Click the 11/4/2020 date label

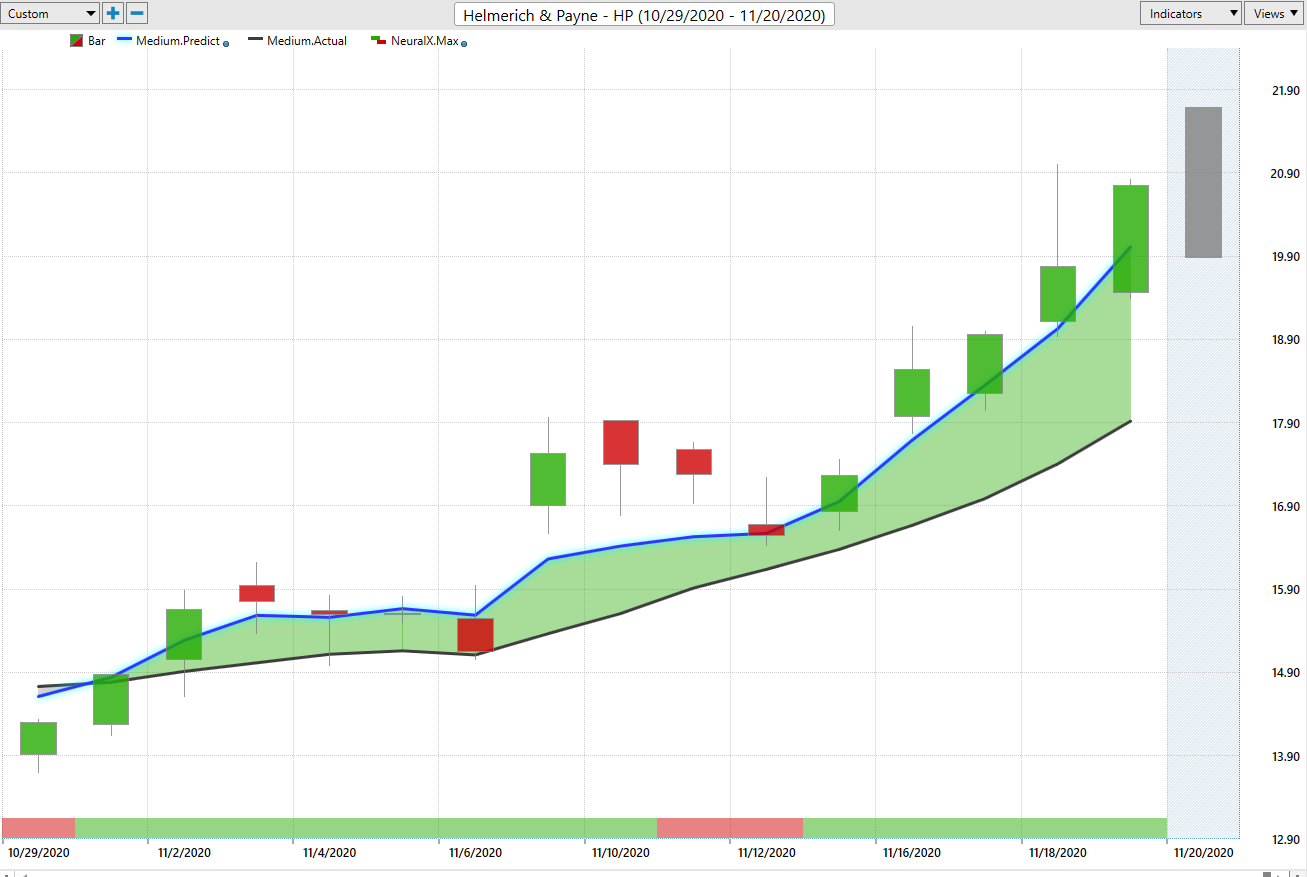330,853
